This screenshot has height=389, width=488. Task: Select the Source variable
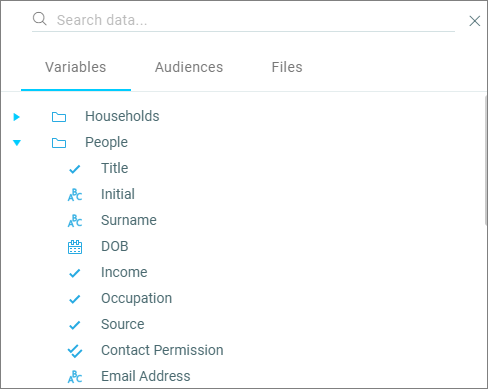(123, 324)
